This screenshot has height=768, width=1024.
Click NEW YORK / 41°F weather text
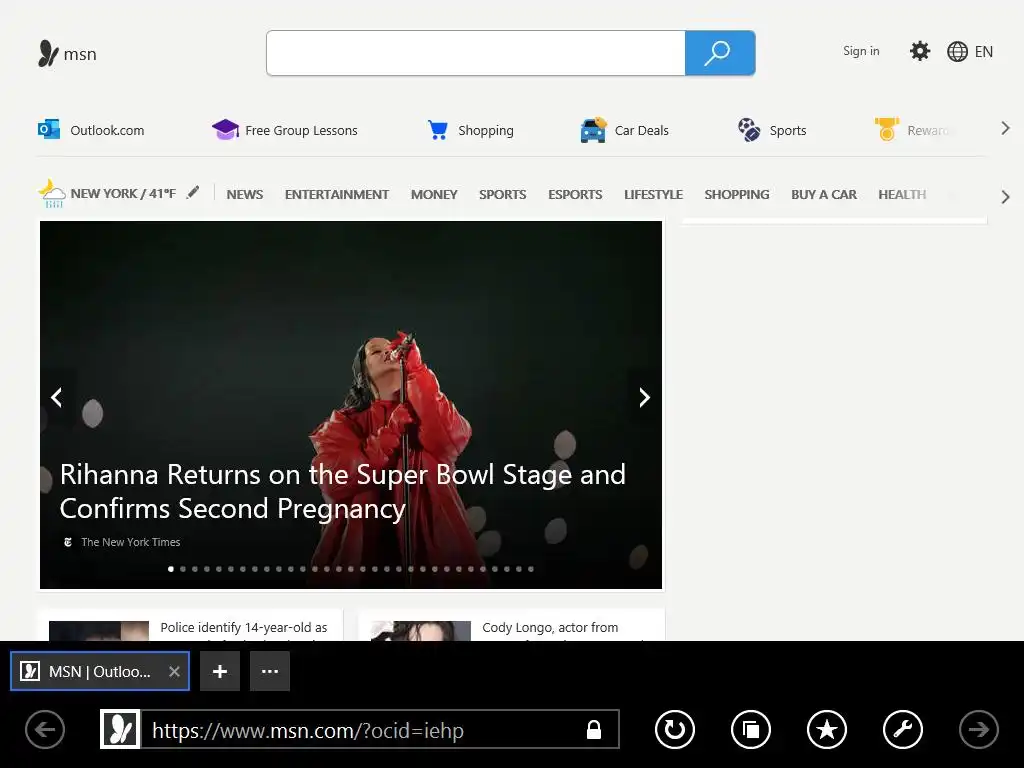click(x=123, y=193)
